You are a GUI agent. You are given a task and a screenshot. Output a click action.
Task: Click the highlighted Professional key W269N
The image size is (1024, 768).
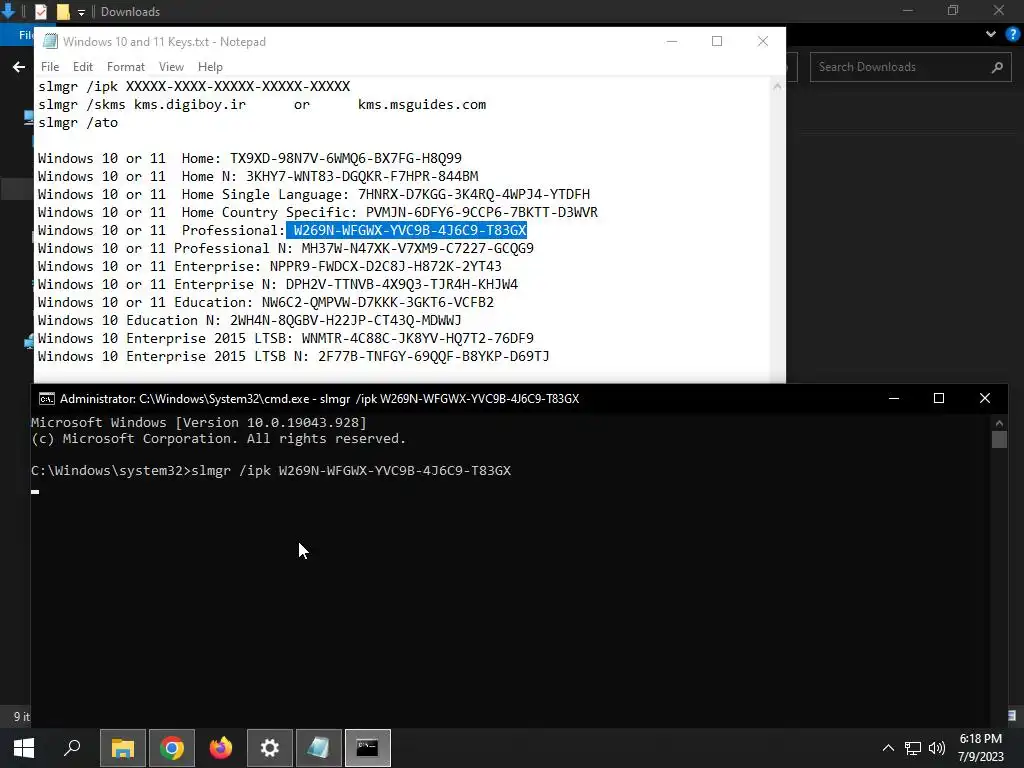[409, 231]
